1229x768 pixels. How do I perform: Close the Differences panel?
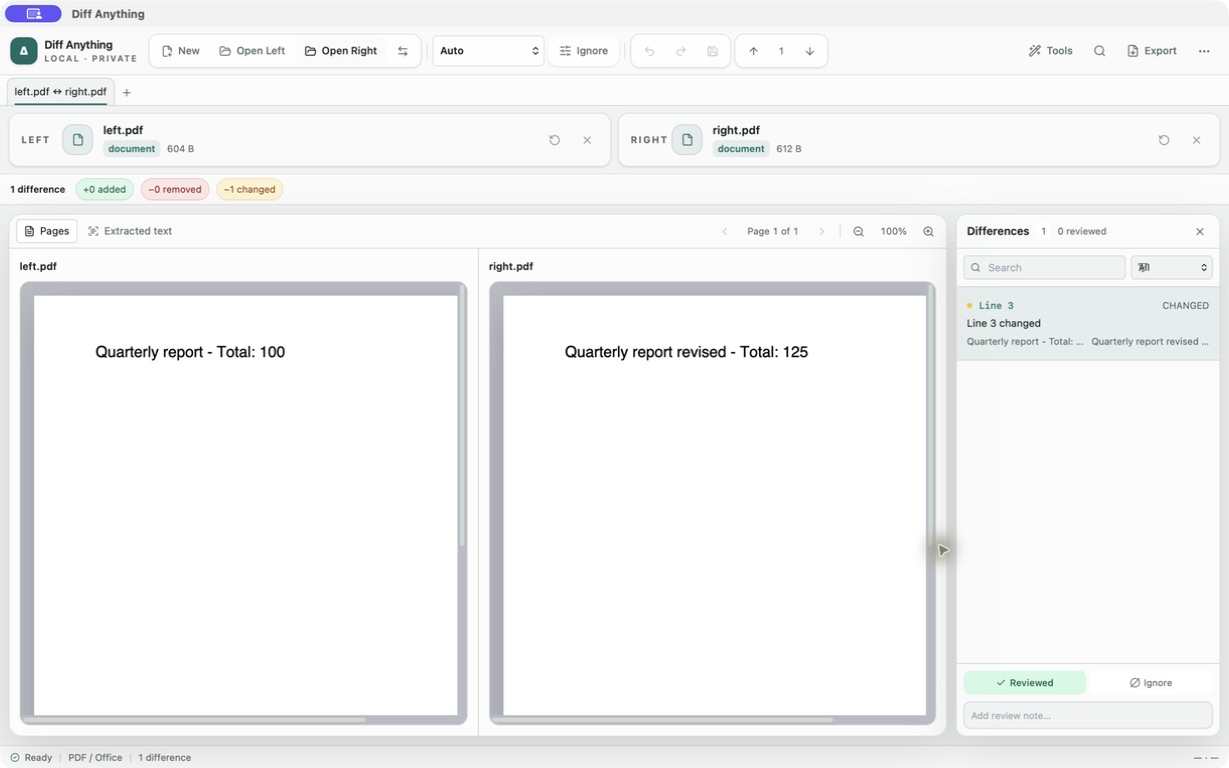(1200, 231)
